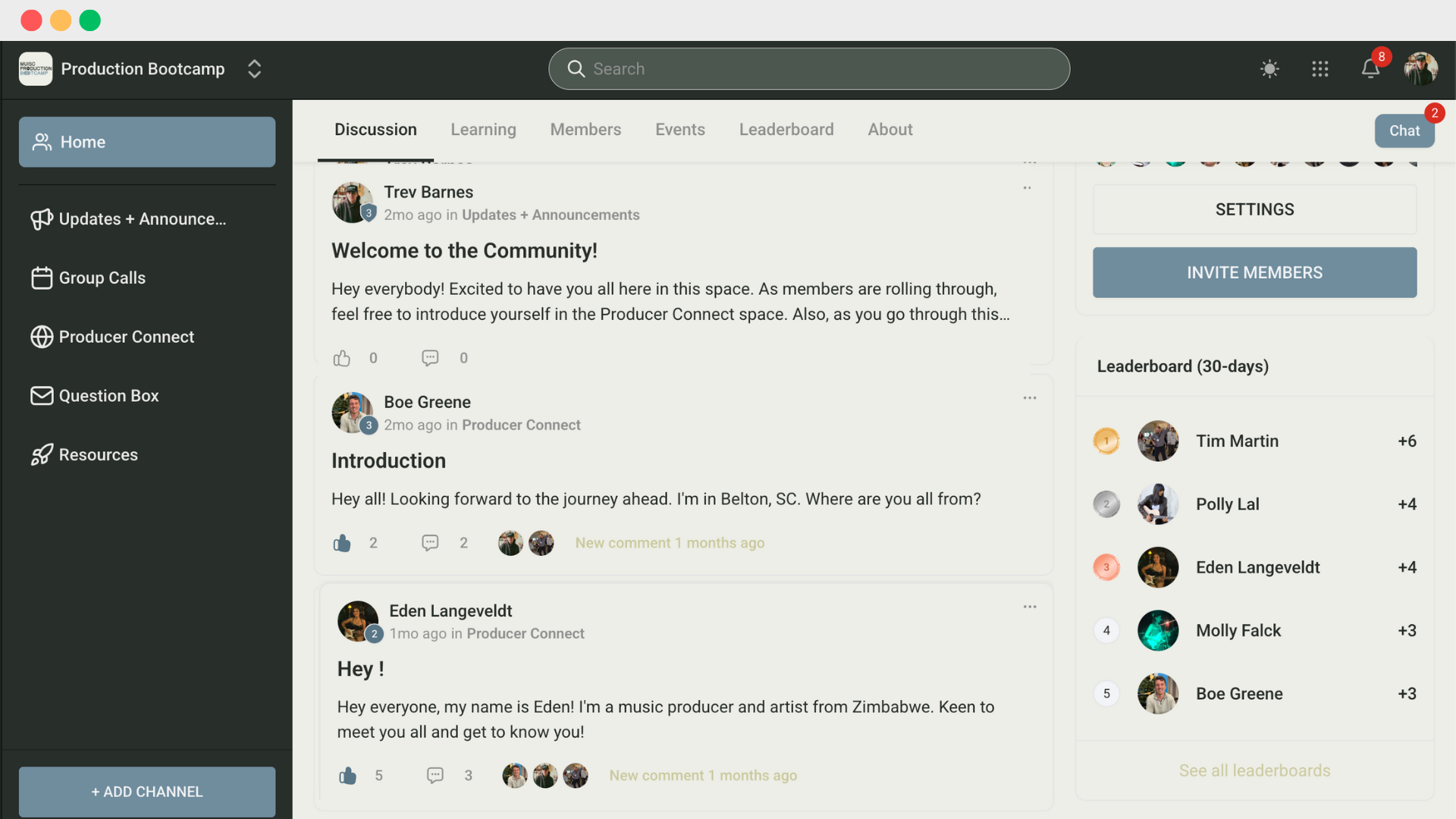Click New comment link on Hey ! post
The height and width of the screenshot is (819, 1456).
click(703, 776)
